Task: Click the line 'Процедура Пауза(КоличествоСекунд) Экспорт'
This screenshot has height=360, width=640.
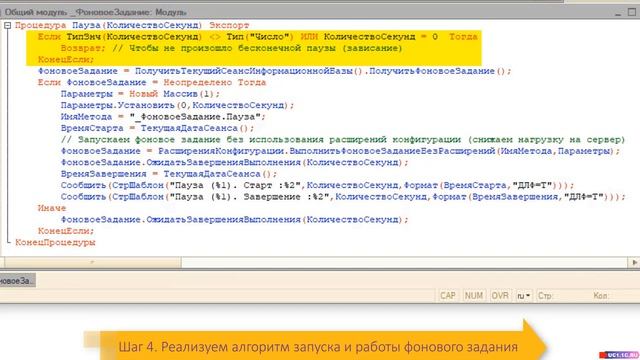Action: (x=132, y=25)
